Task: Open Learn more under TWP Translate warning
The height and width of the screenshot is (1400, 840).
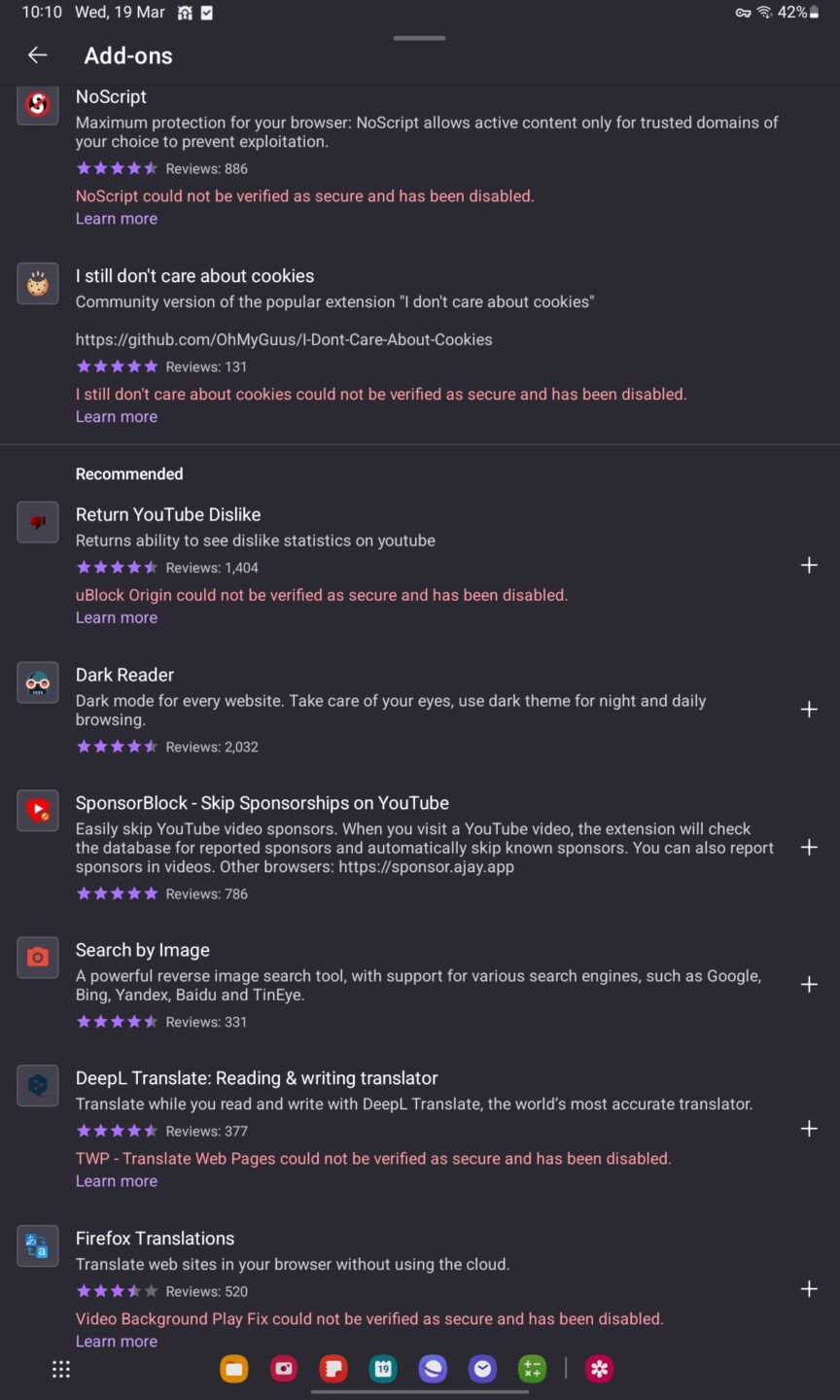Action: [x=117, y=1181]
